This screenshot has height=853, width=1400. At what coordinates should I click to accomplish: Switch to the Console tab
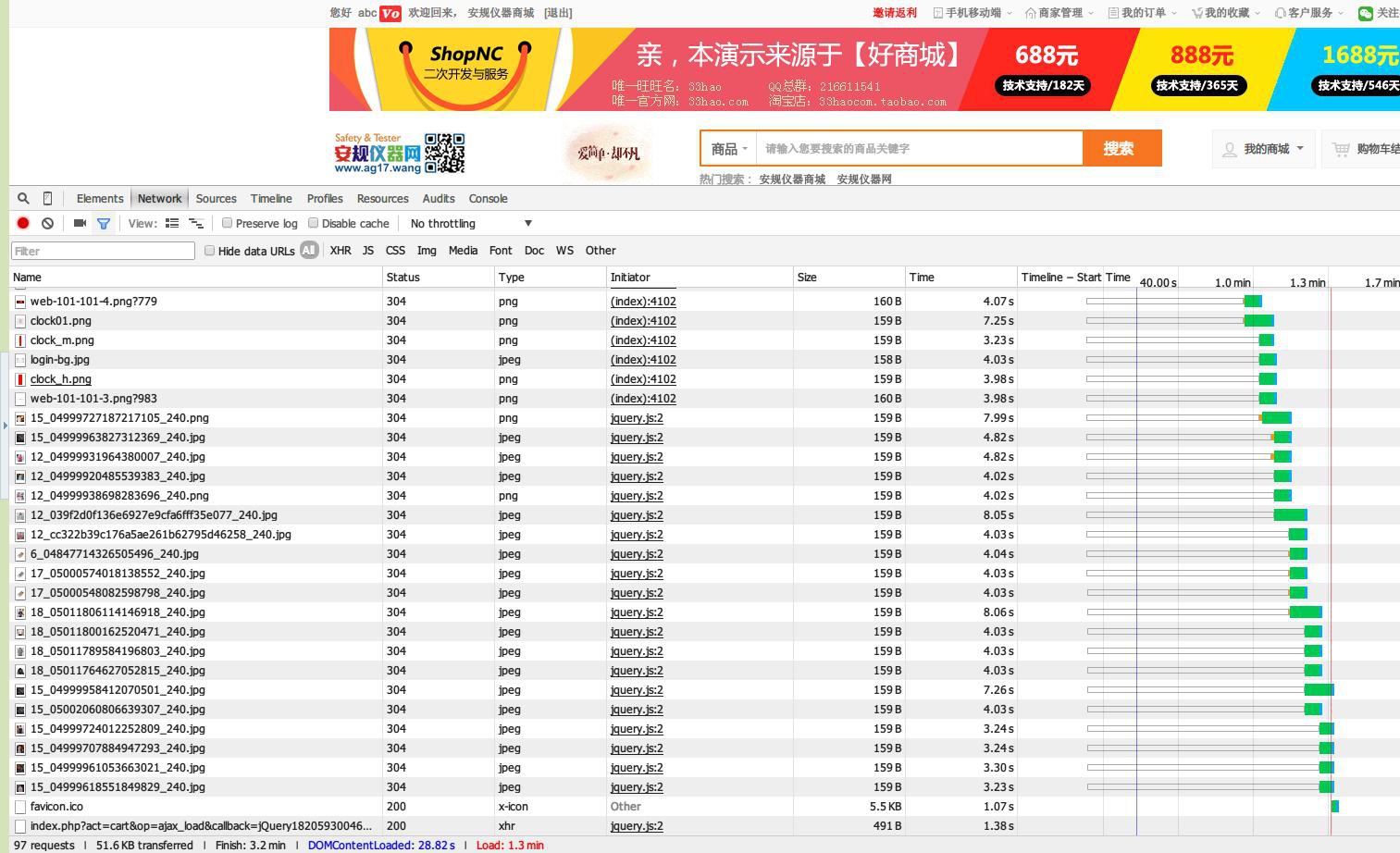pos(488,199)
